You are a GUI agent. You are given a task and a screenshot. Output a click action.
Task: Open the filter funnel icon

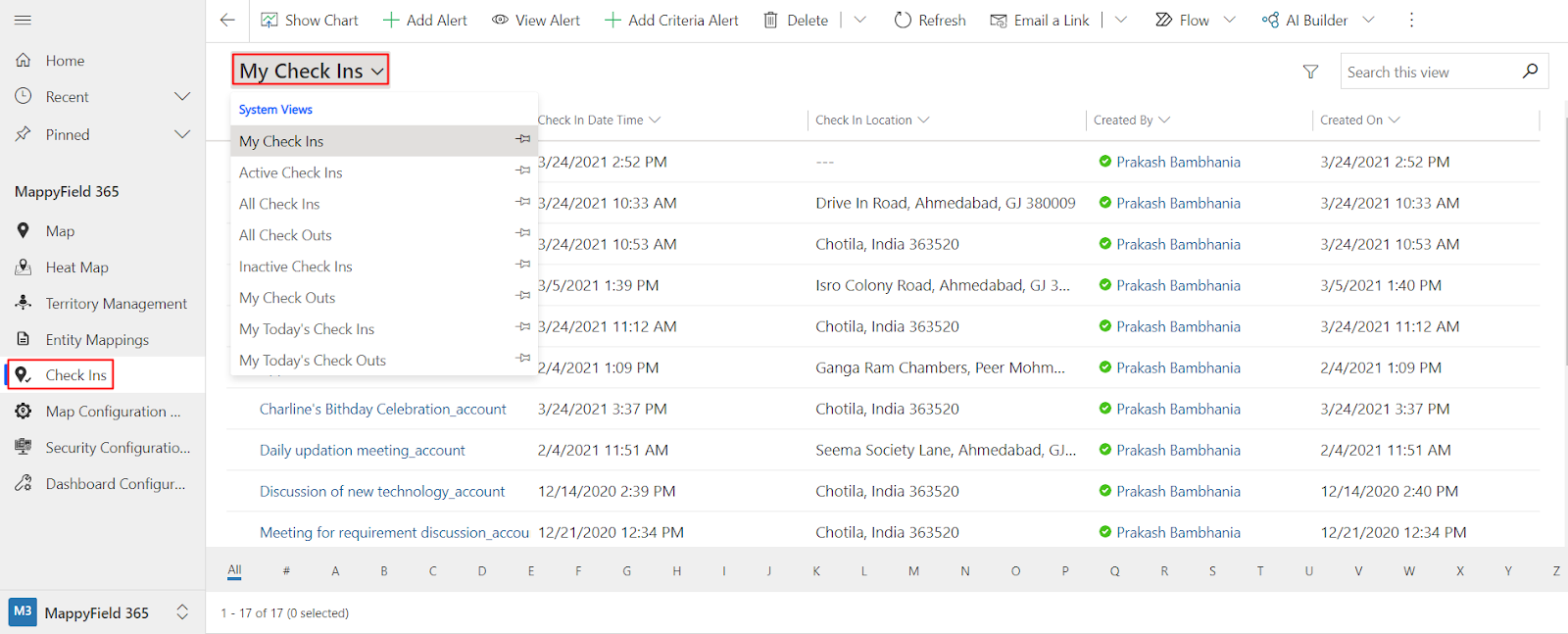[x=1310, y=72]
